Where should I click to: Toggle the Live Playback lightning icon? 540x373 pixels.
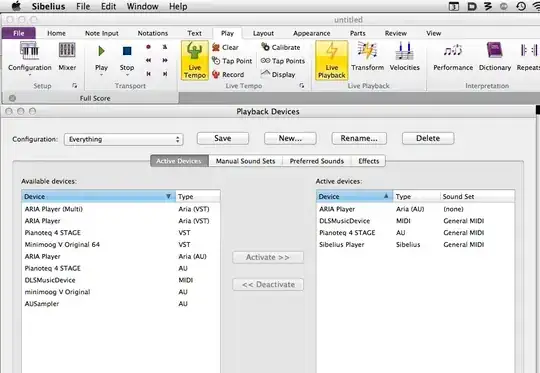point(332,51)
